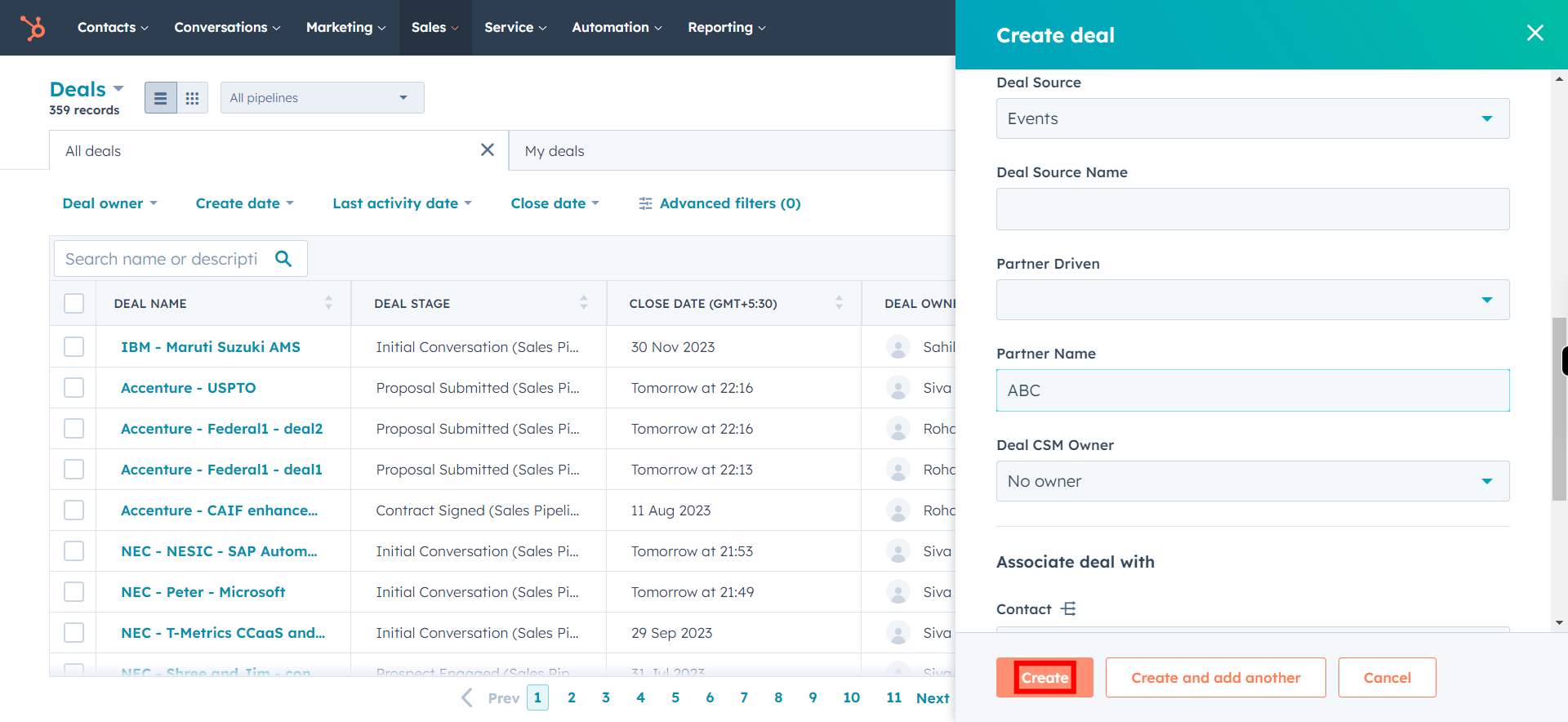The width and height of the screenshot is (1568, 722).
Task: Check the IBM - Maruti Suzuki AMS row
Action: click(x=74, y=347)
